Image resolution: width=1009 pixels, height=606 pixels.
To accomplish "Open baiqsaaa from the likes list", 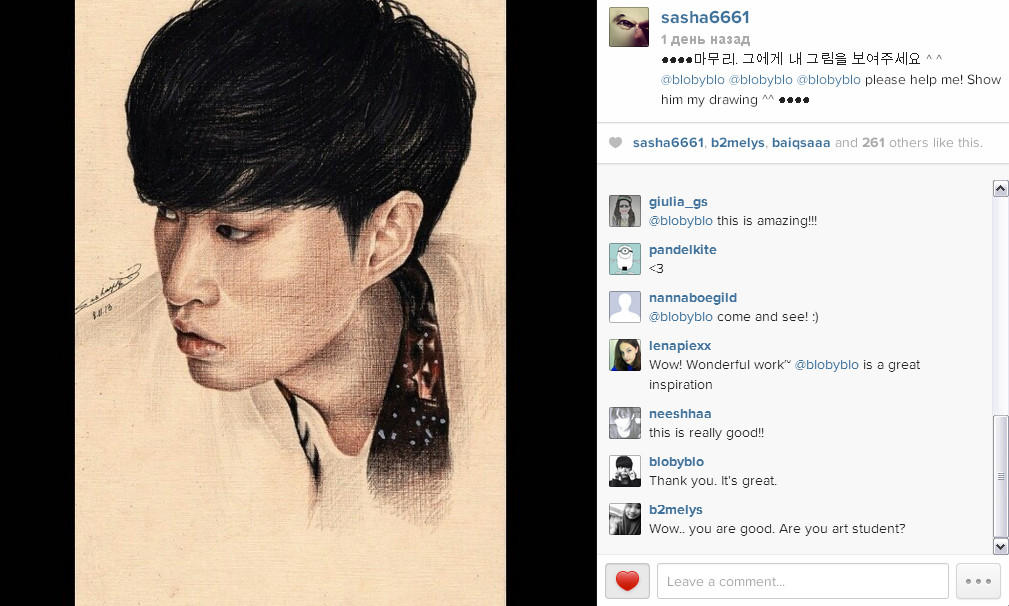I will tap(801, 143).
